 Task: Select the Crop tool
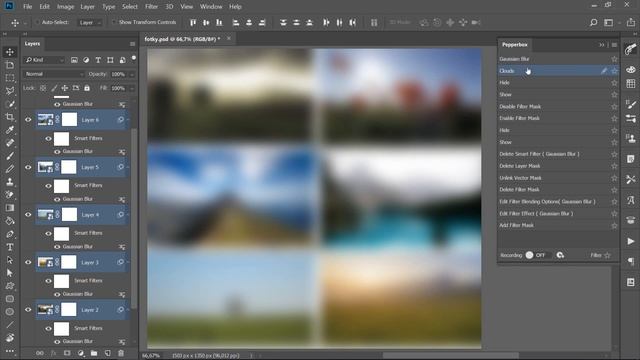[x=10, y=117]
